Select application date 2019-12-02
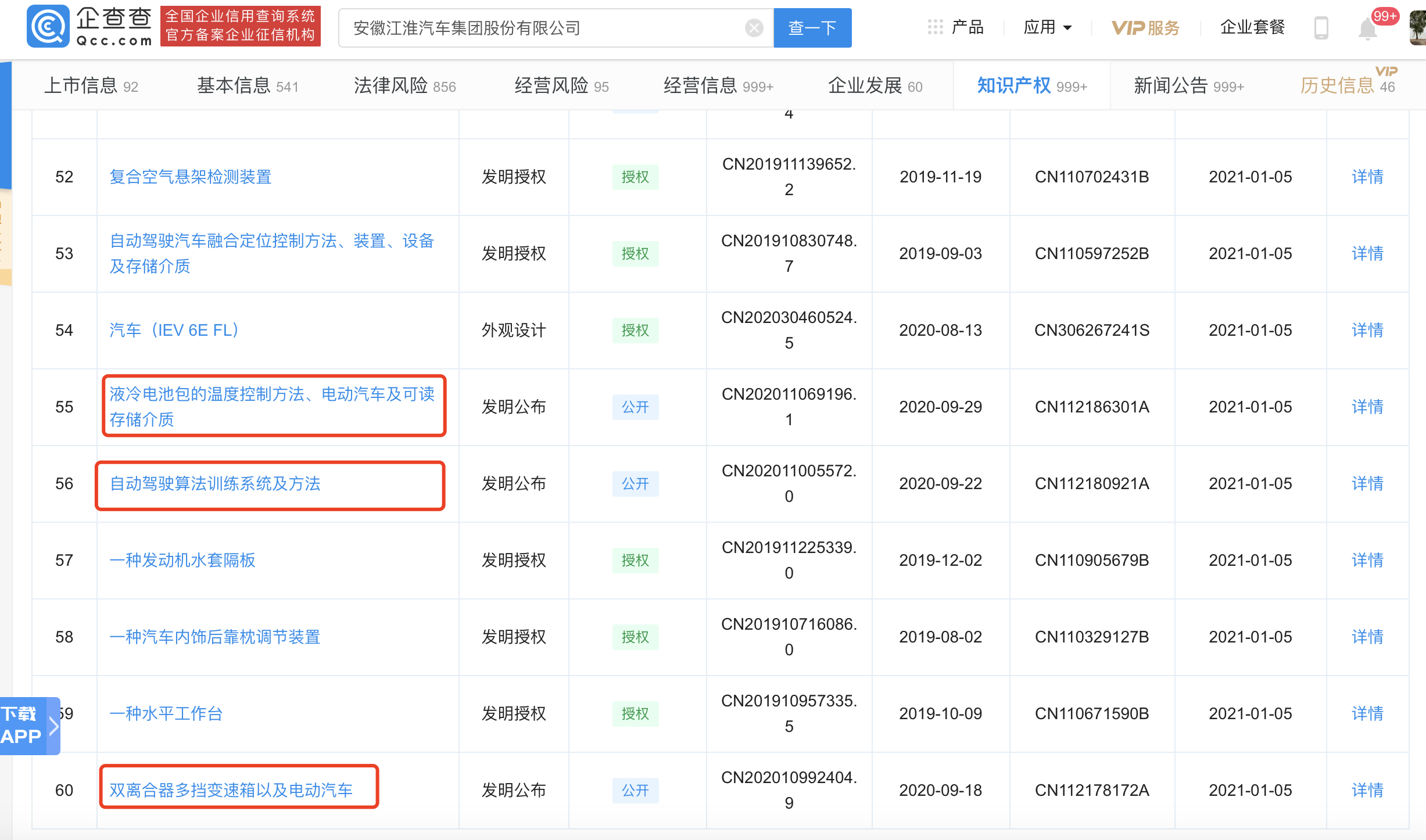Screen dimensions: 1426x840 click(x=940, y=560)
